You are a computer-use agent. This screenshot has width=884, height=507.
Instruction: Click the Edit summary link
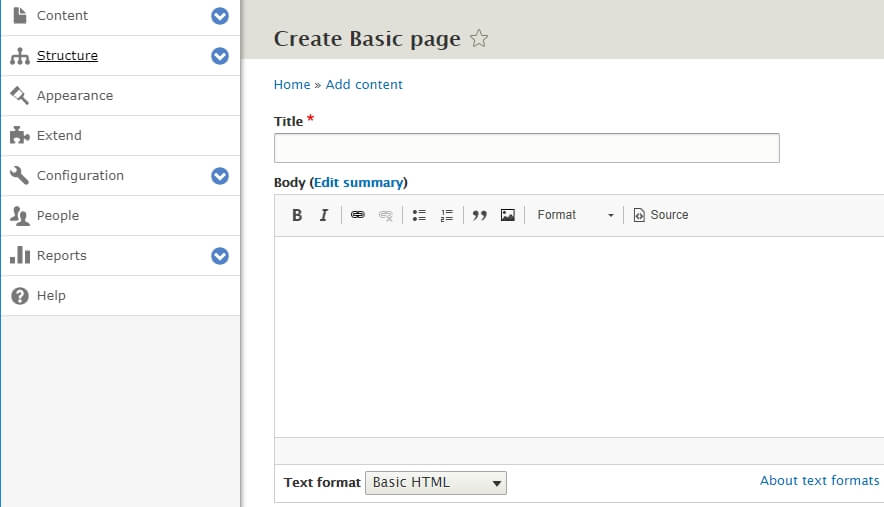tap(358, 182)
